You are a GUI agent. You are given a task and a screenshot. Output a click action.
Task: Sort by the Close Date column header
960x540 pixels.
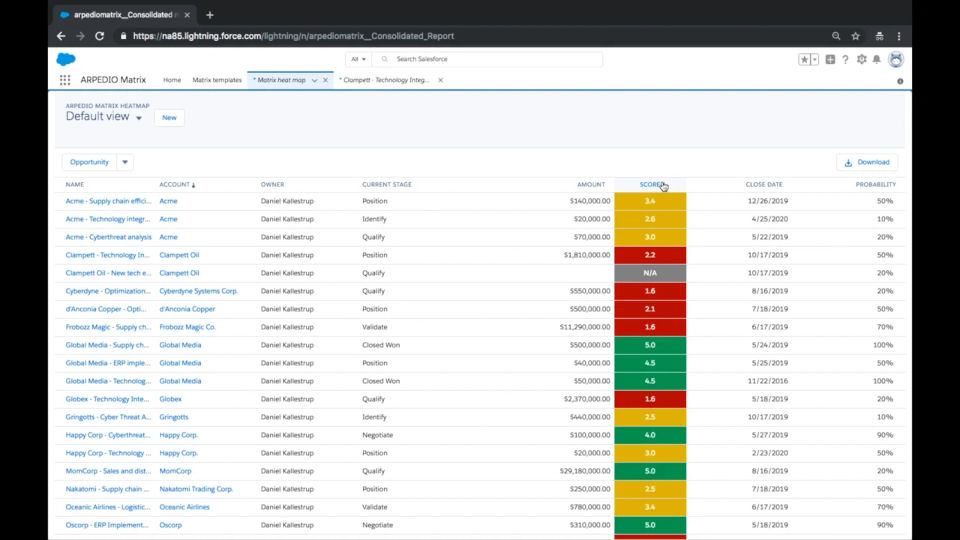(763, 184)
